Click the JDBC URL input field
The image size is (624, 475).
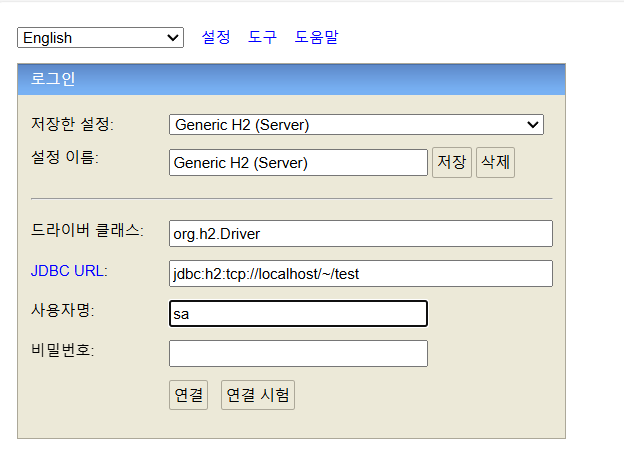(361, 273)
